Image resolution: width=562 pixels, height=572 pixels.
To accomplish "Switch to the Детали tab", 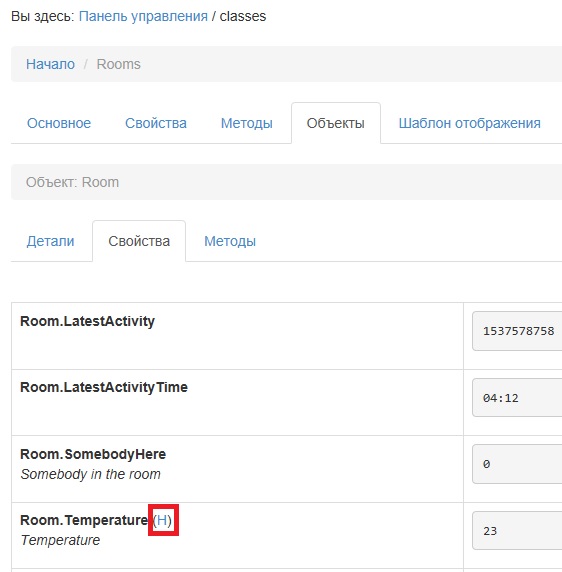I will click(x=50, y=241).
